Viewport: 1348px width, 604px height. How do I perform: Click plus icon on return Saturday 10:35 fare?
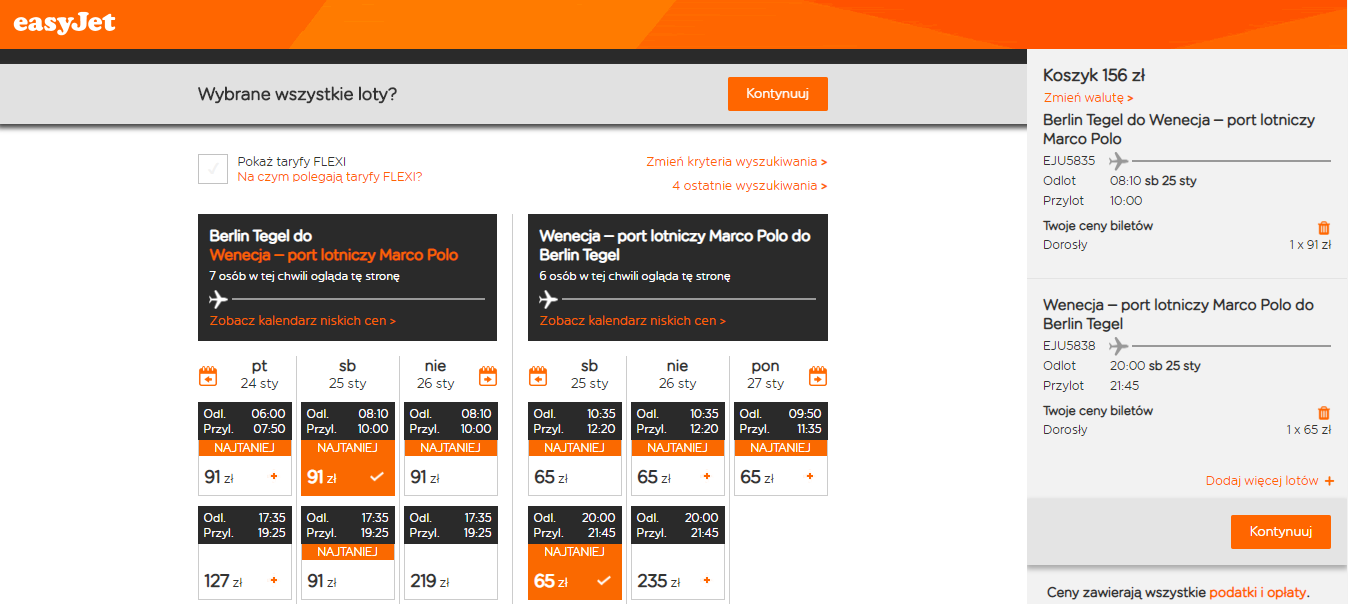[x=604, y=477]
